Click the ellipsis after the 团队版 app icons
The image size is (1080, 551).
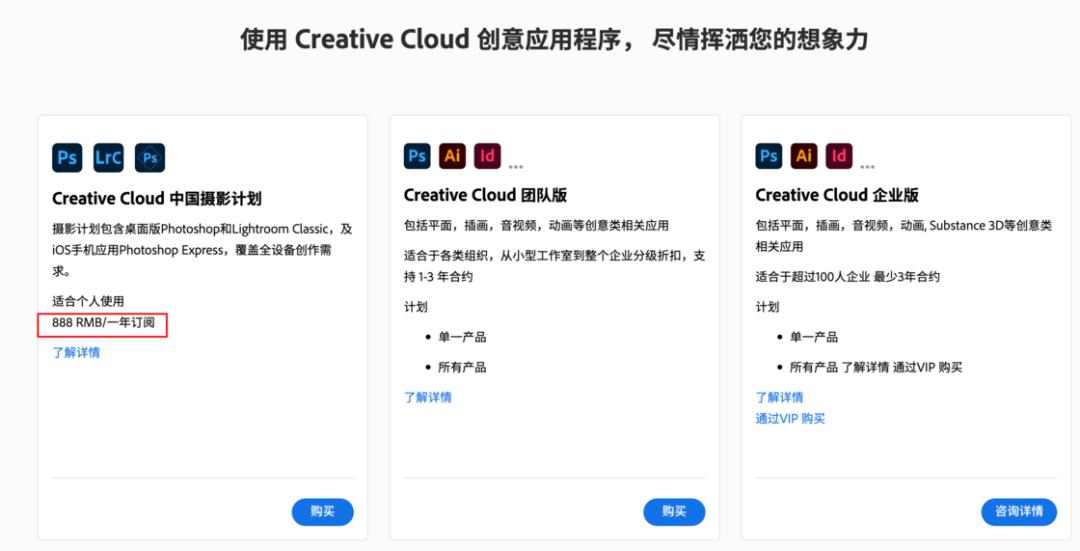coord(516,166)
